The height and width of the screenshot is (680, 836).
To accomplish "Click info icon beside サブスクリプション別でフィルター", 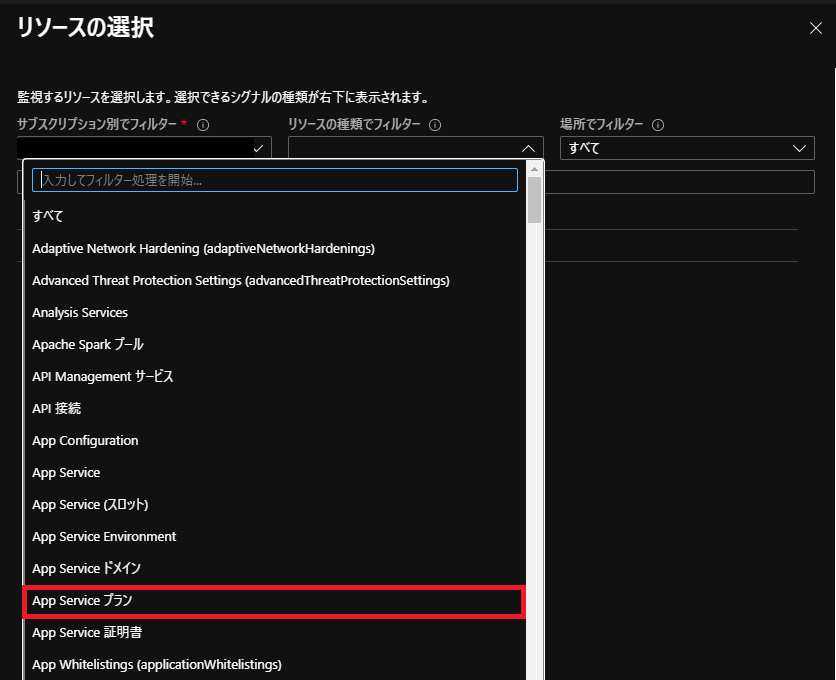I will pos(203,125).
